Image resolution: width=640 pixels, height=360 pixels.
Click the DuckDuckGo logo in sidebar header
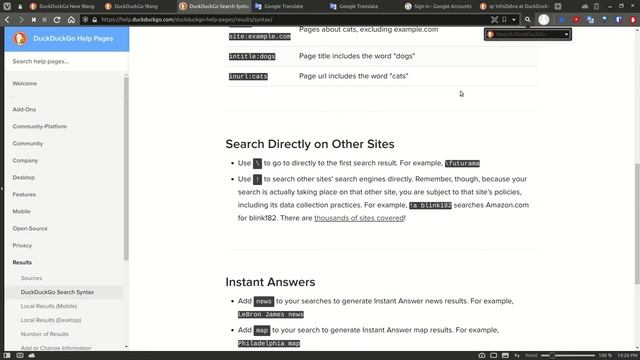[20, 38]
